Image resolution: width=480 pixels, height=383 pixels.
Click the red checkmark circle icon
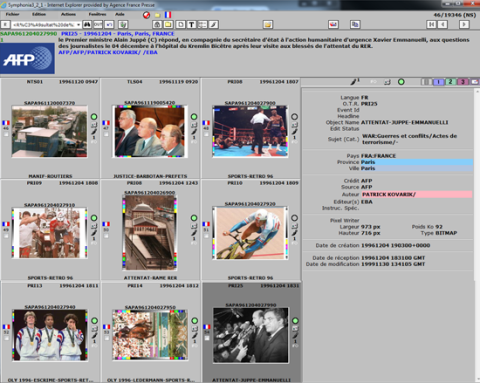point(146,15)
